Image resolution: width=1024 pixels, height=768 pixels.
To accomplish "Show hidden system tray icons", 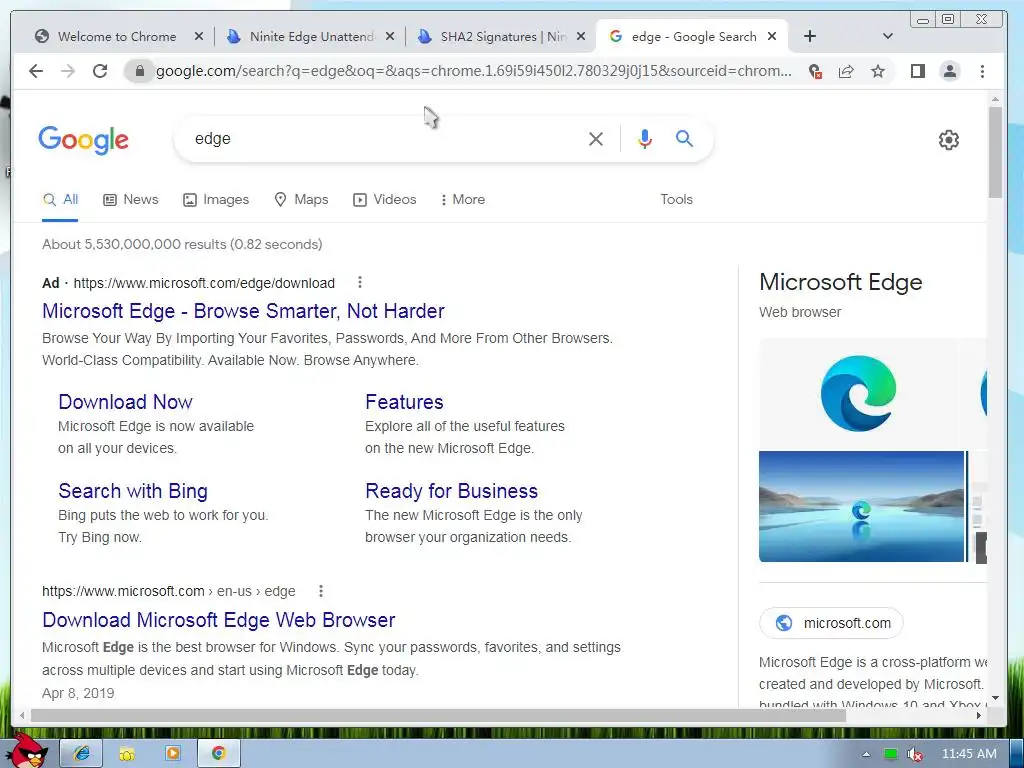I will (x=866, y=754).
